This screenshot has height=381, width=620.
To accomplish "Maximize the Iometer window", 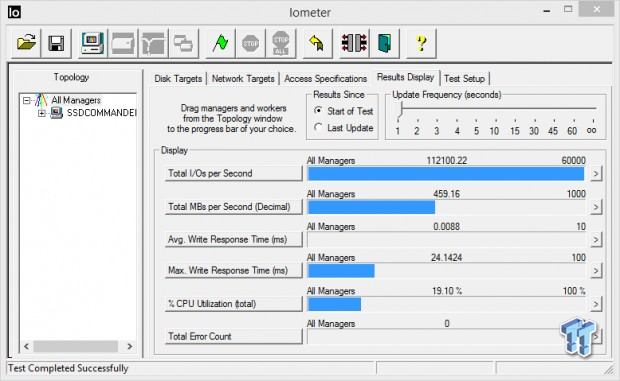I will point(568,9).
